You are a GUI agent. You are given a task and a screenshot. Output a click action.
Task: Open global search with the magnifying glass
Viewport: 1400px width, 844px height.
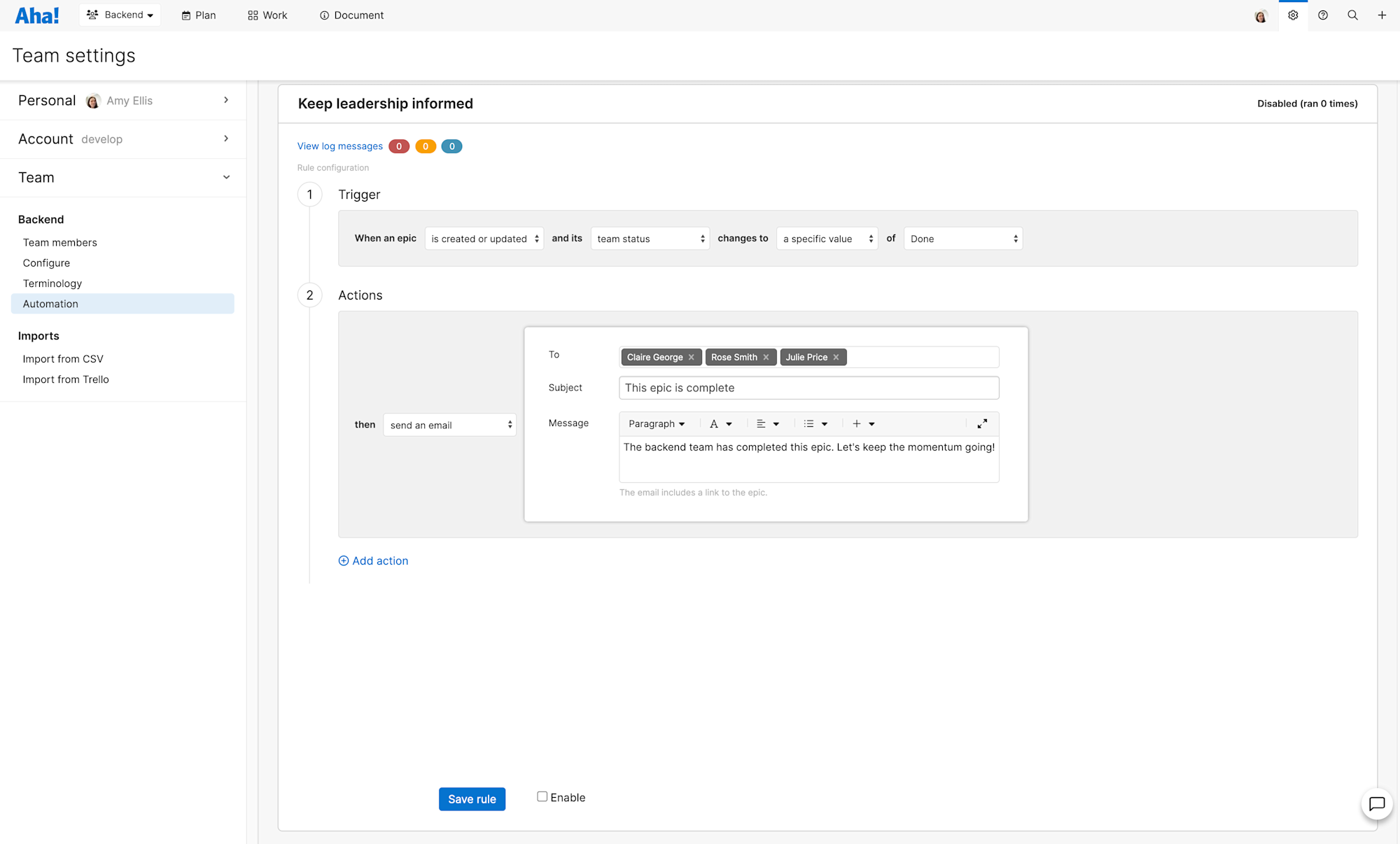(1353, 15)
